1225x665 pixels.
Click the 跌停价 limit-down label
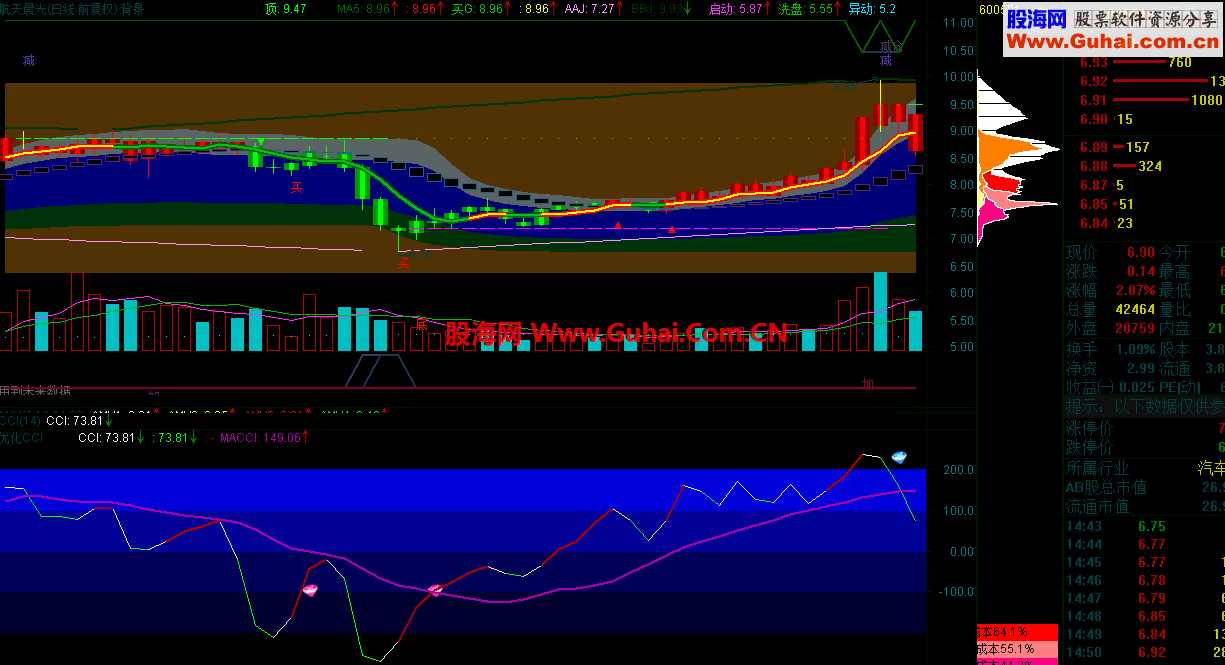pyautogui.click(x=1090, y=448)
